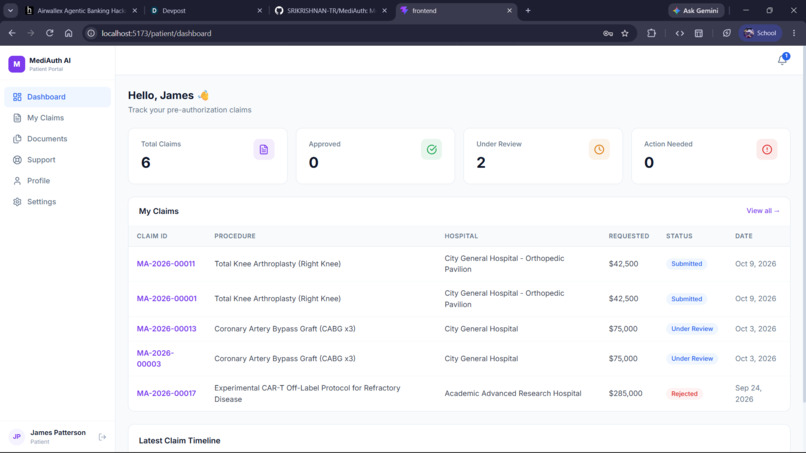
Task: Click the browser home icon
Action: (68, 33)
